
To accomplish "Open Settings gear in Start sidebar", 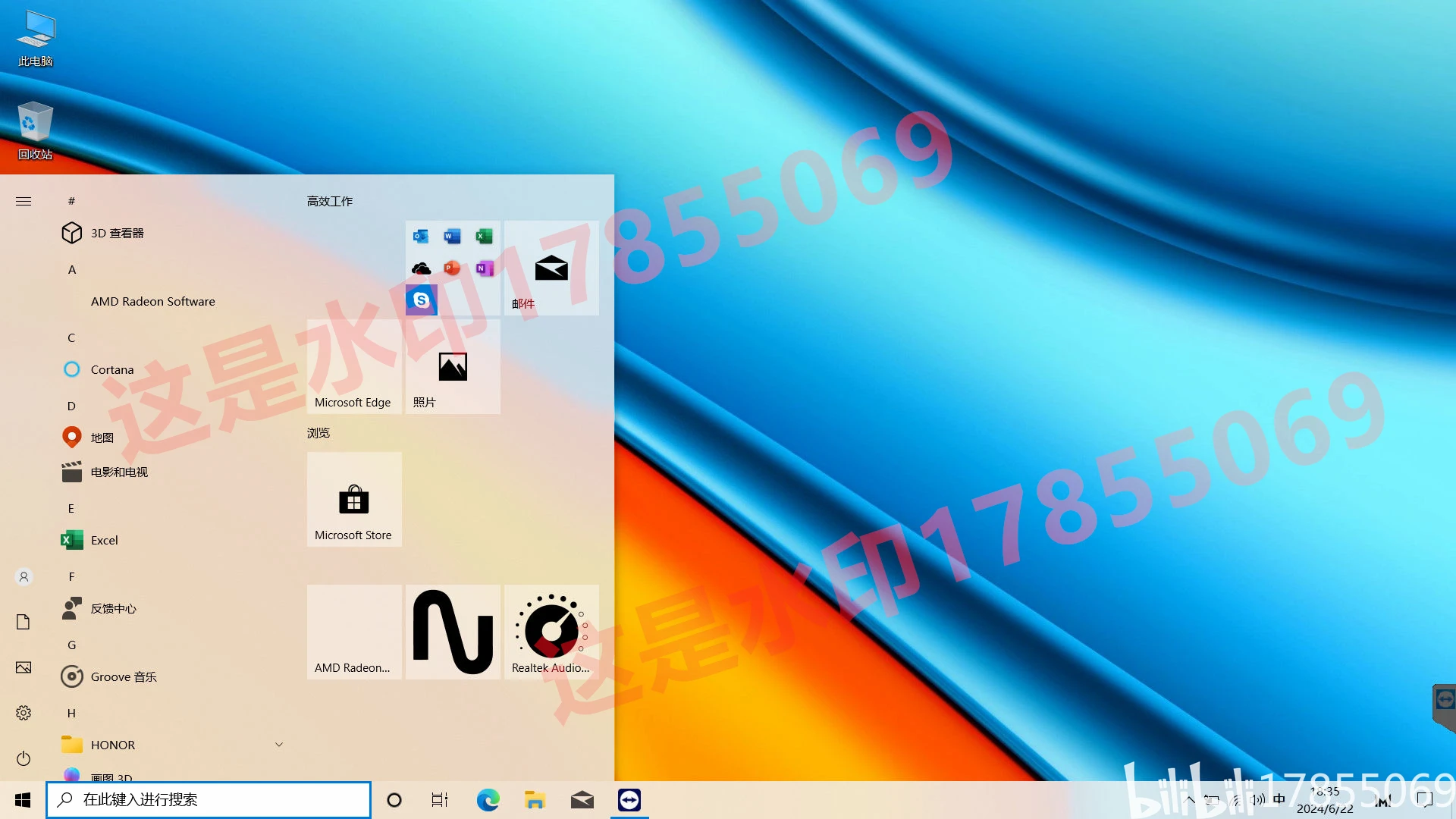I will click(24, 713).
